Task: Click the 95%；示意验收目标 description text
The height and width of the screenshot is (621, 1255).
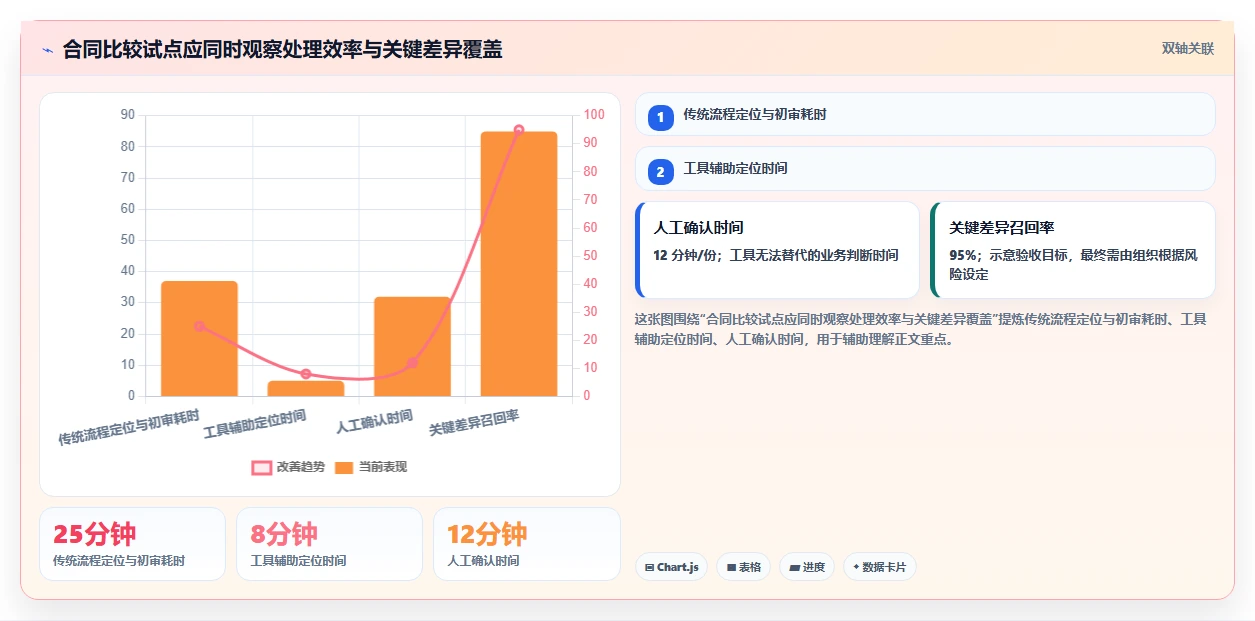Action: coord(1073,264)
